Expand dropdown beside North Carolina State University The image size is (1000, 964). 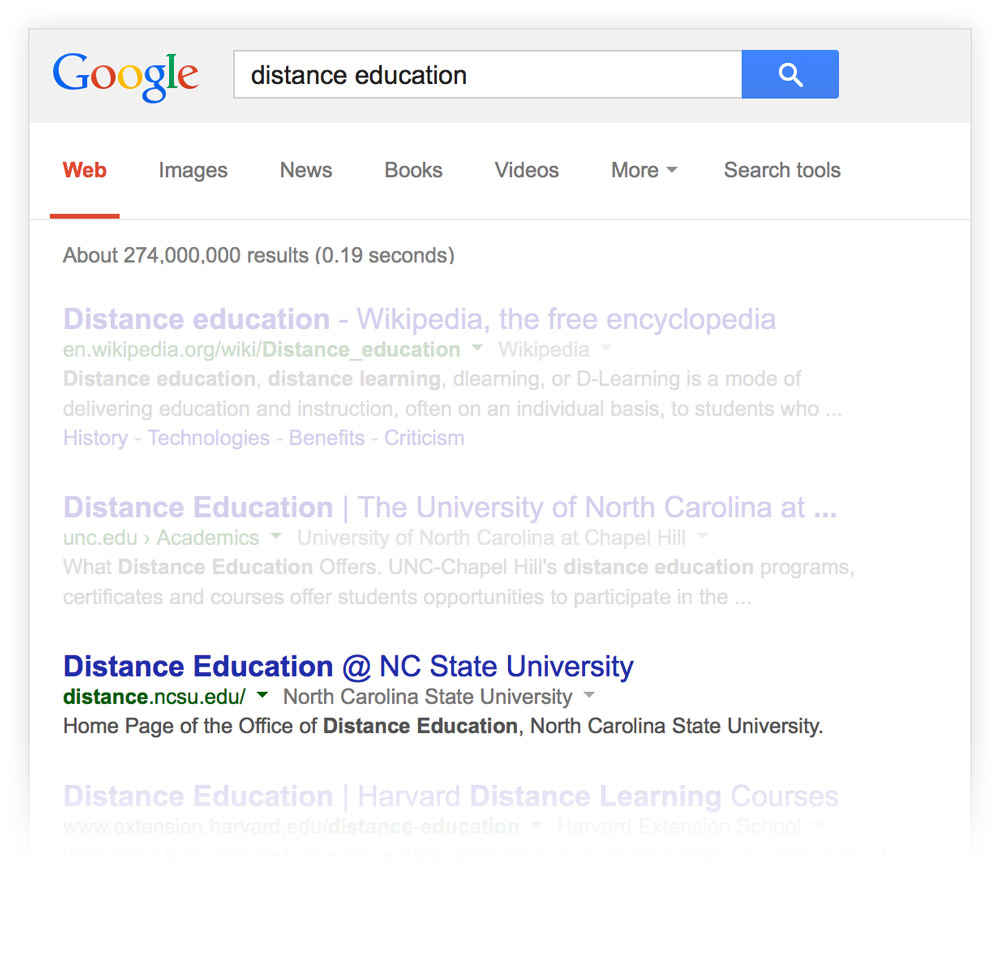click(589, 695)
